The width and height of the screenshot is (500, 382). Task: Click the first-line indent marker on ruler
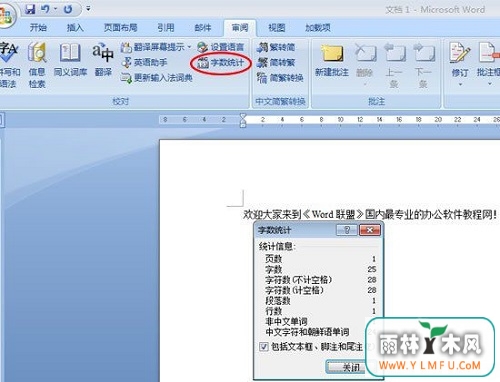tap(243, 116)
